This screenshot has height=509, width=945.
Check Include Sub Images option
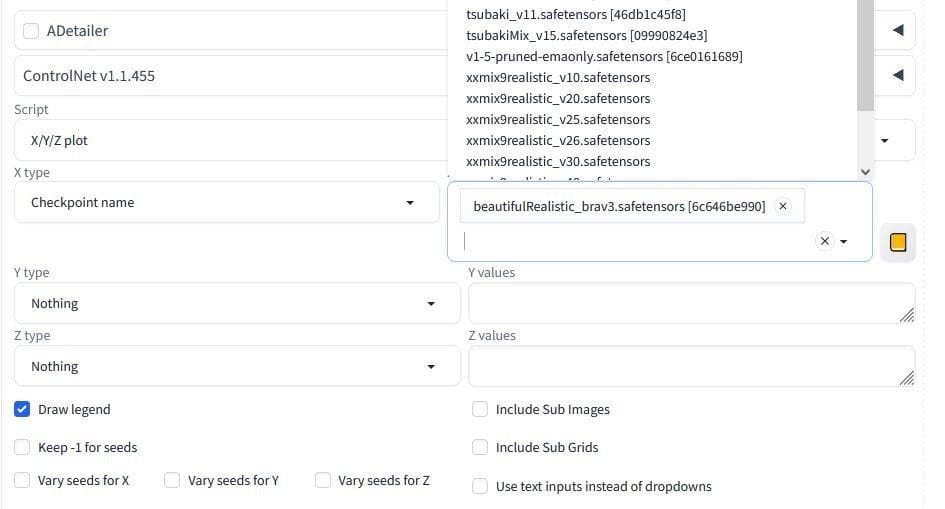(480, 409)
